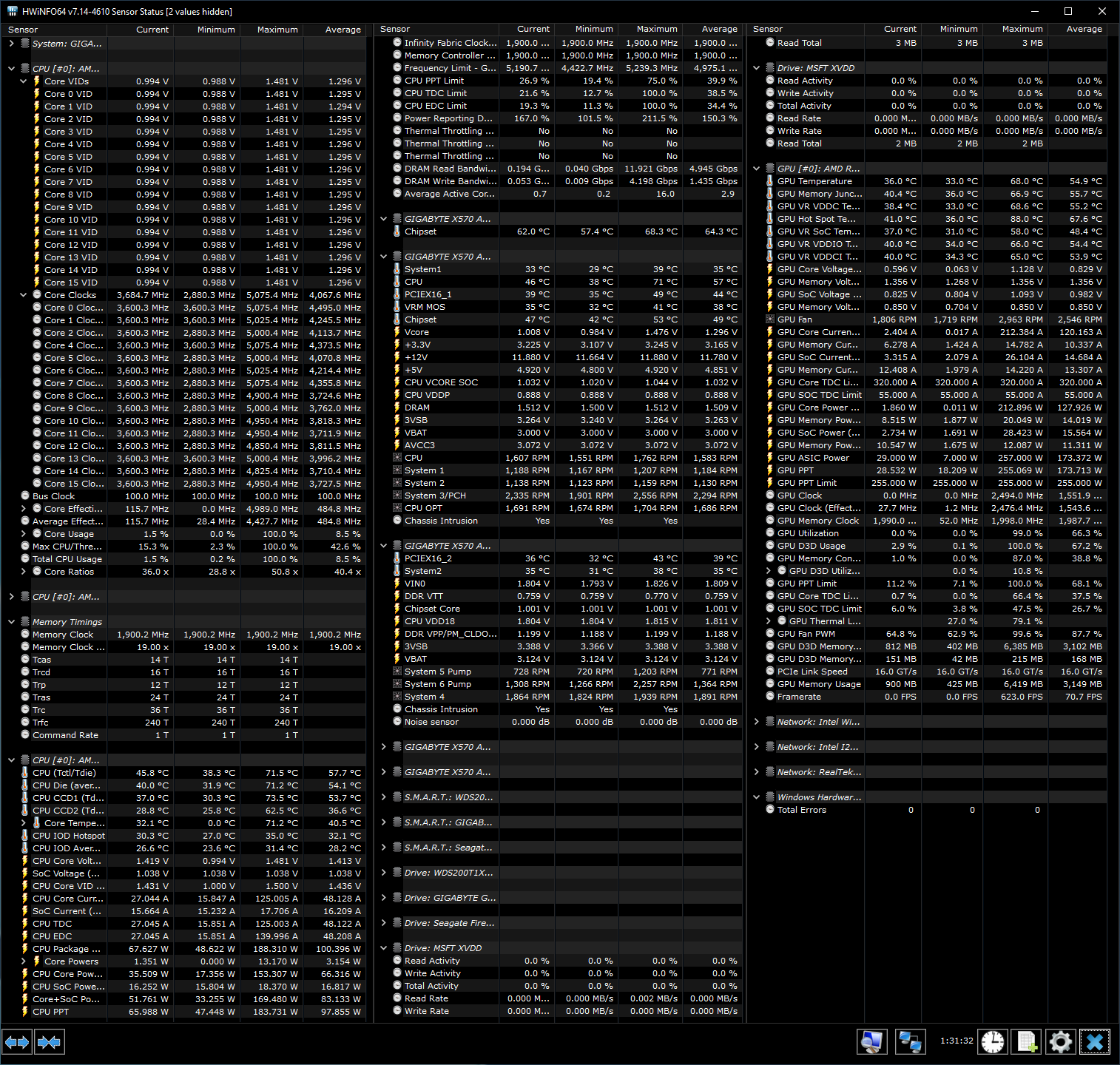1120x1065 pixels.
Task: Click the thermometer icon beside Chipset 62.0 °C
Action: [x=397, y=231]
